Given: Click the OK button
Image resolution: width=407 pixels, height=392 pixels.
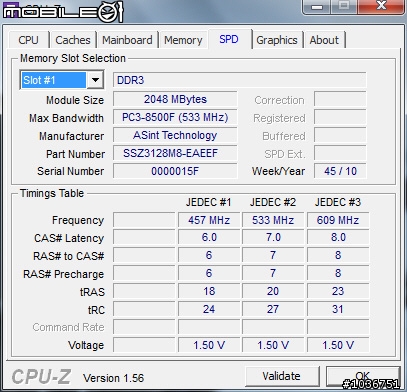Looking at the screenshot, I should point(363,376).
